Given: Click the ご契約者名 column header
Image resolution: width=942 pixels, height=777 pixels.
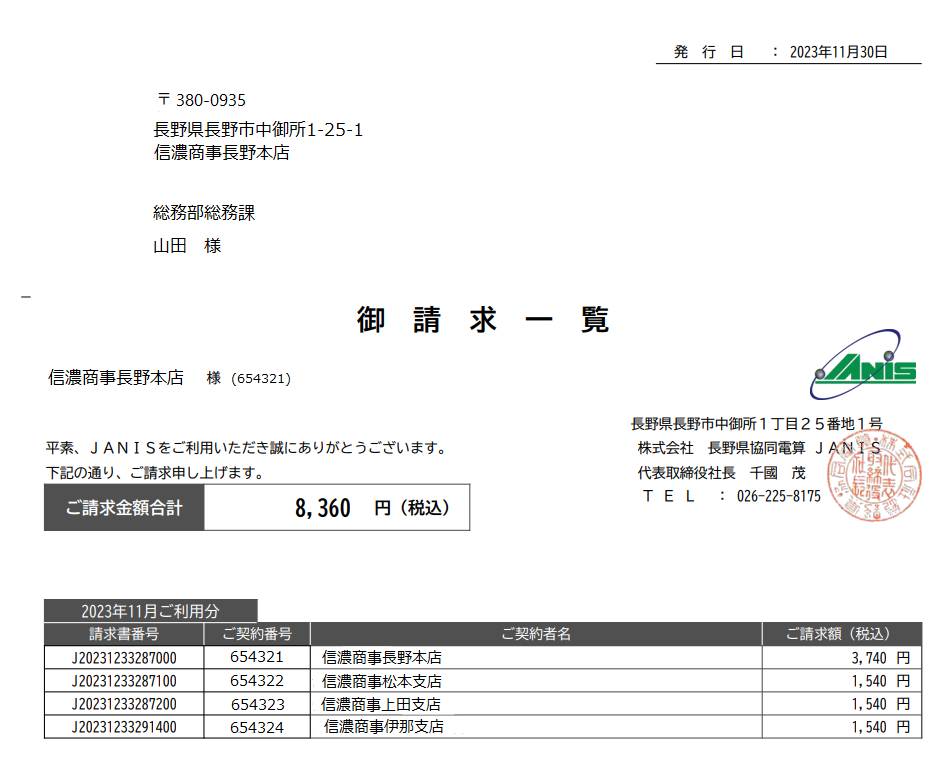Looking at the screenshot, I should point(535,634).
